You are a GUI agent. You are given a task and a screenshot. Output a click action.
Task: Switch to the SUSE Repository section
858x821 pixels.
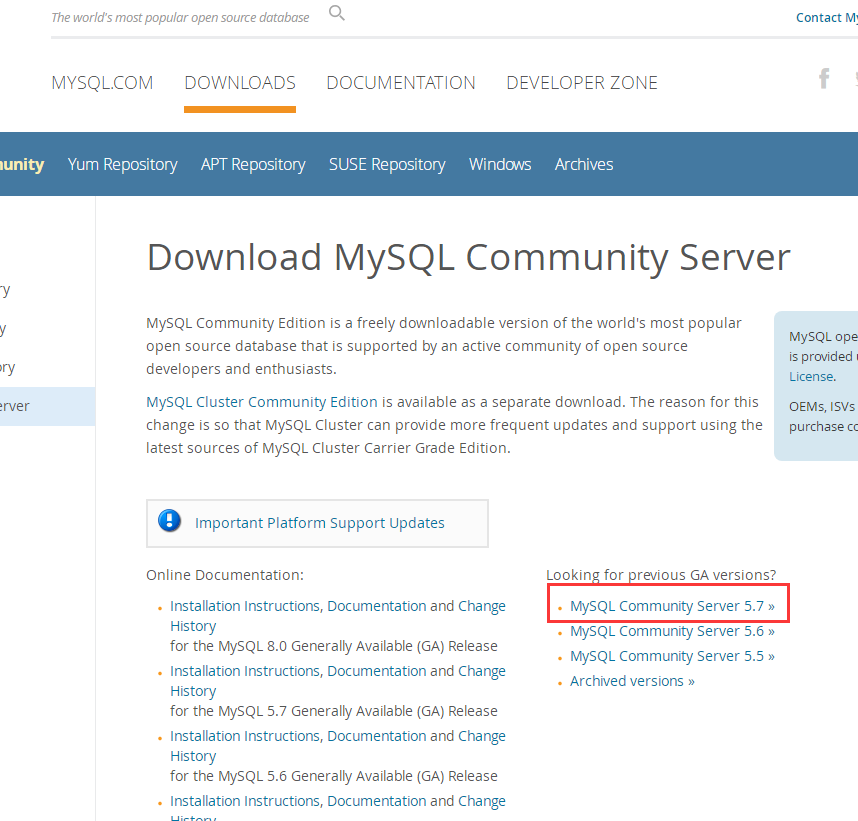pos(386,164)
